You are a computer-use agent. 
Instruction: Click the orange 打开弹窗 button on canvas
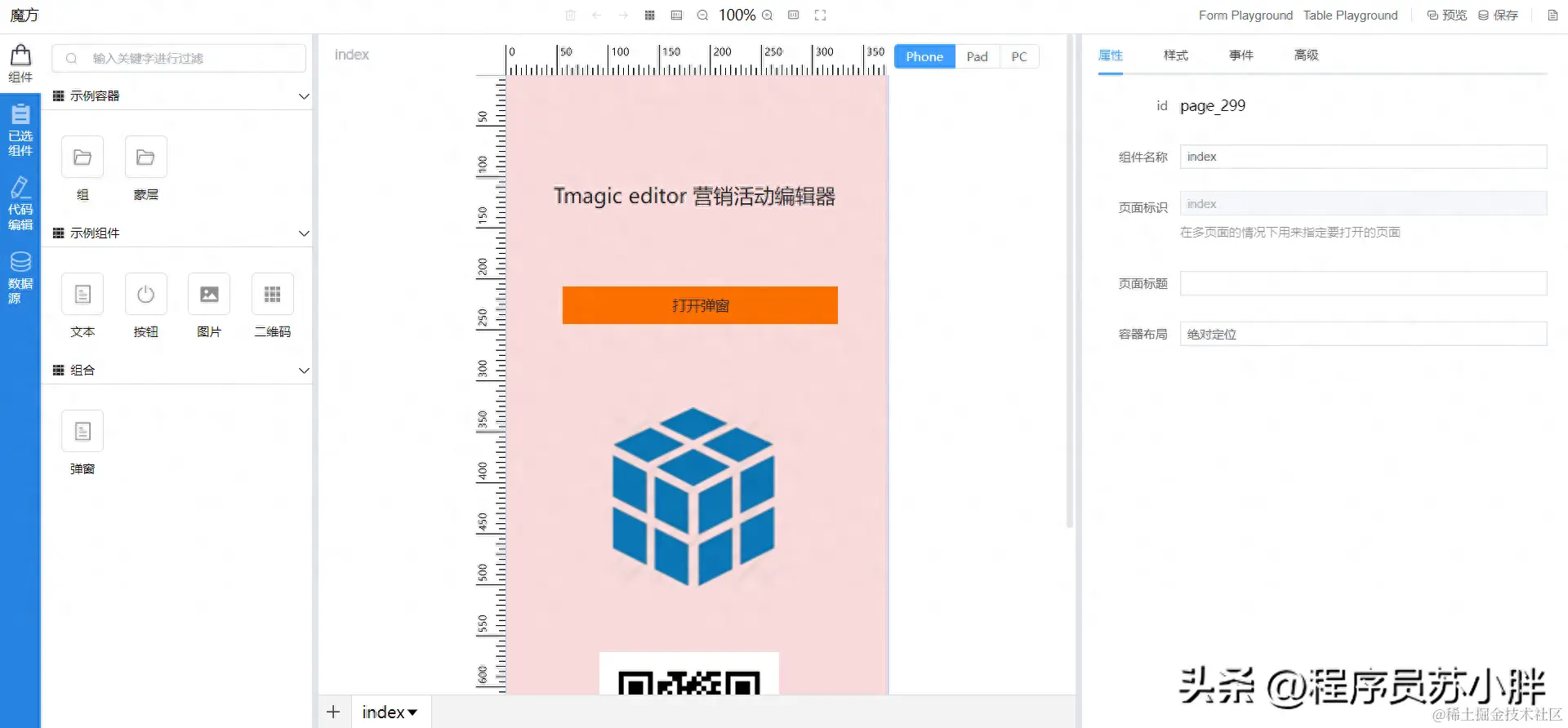[x=700, y=305]
